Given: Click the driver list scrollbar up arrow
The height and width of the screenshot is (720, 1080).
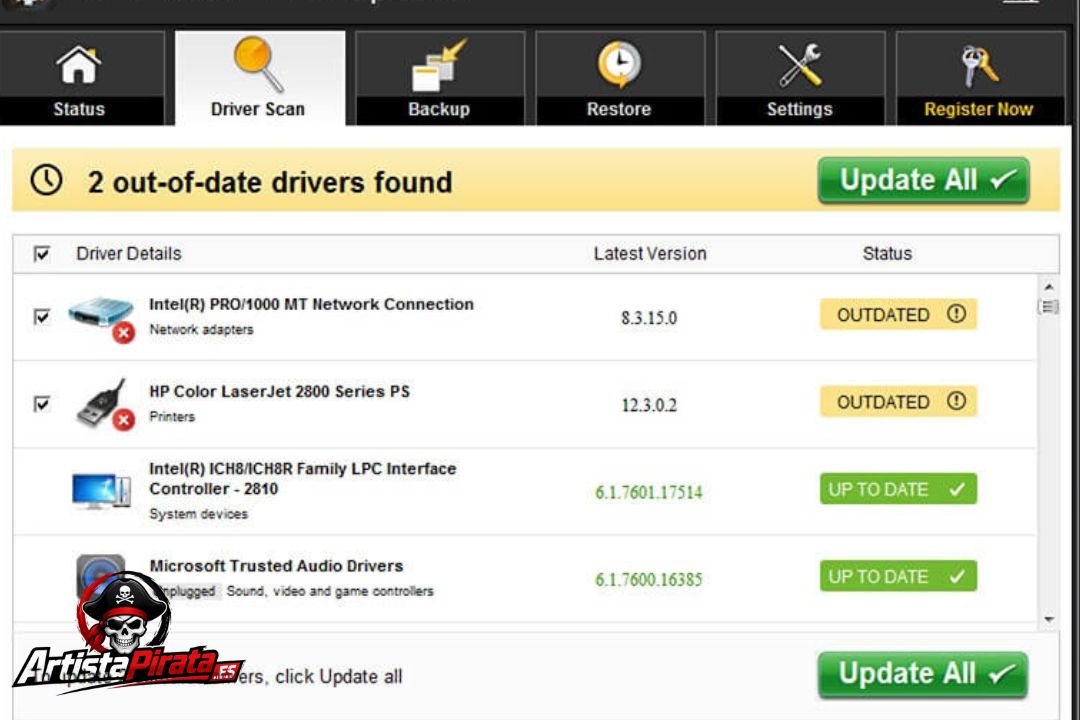Looking at the screenshot, I should click(1049, 287).
